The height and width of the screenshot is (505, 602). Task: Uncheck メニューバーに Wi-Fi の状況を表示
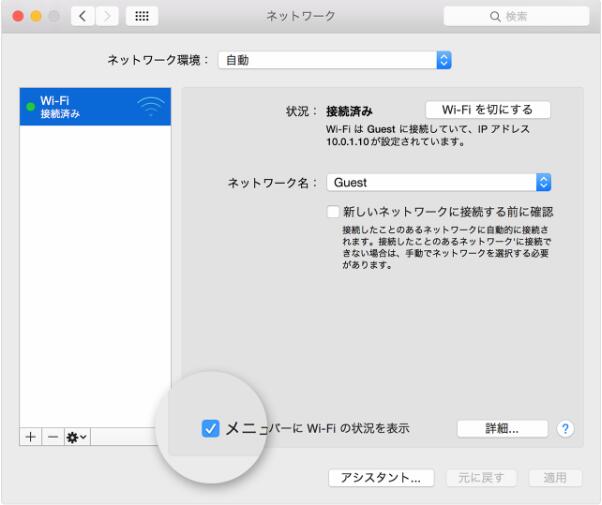[x=210, y=428]
